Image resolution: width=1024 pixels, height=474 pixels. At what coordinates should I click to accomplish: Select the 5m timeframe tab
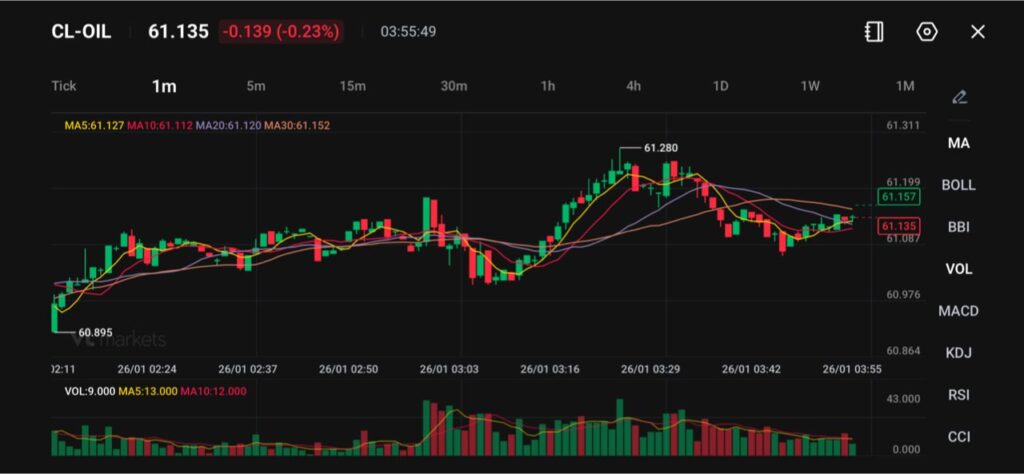click(x=256, y=86)
